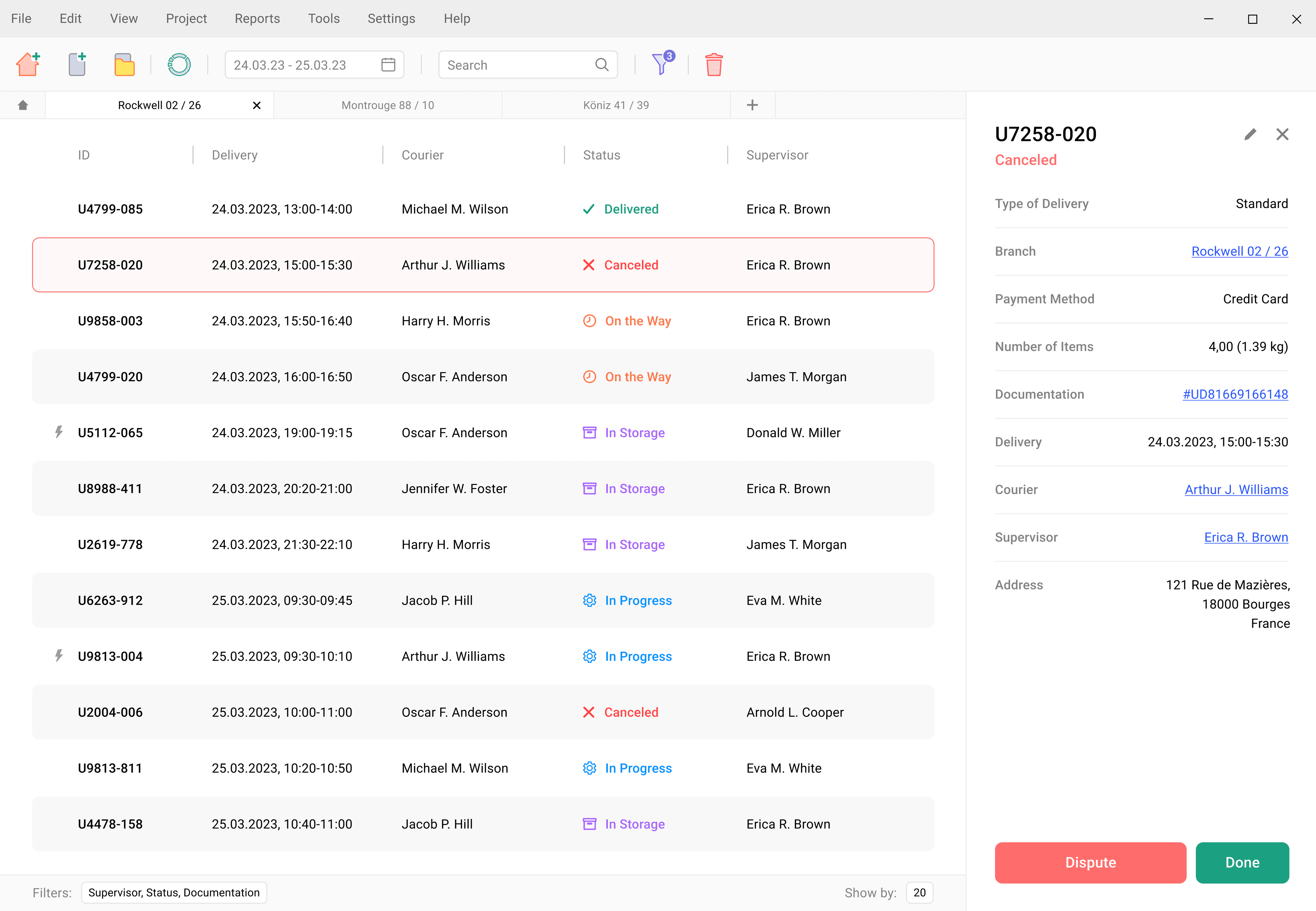Click the gear icon on U9813-811 row
Screen dimensions: 1316x911
coord(590,768)
